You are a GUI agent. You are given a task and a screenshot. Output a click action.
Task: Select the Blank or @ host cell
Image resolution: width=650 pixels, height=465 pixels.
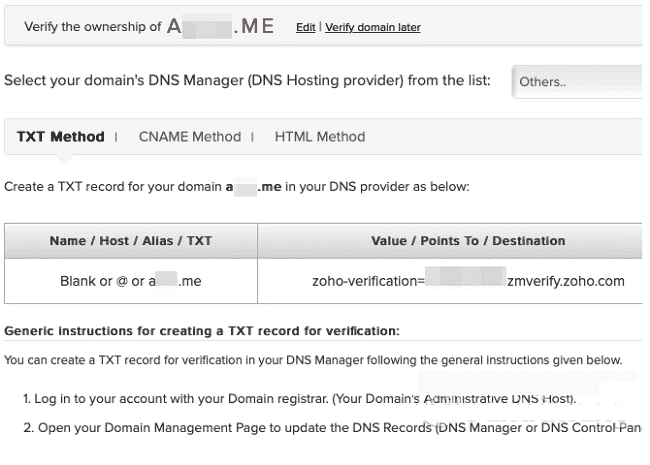pyautogui.click(x=130, y=281)
